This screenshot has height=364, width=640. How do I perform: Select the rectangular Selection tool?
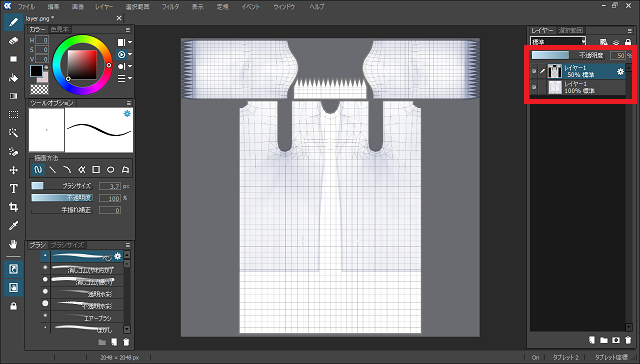point(13,115)
